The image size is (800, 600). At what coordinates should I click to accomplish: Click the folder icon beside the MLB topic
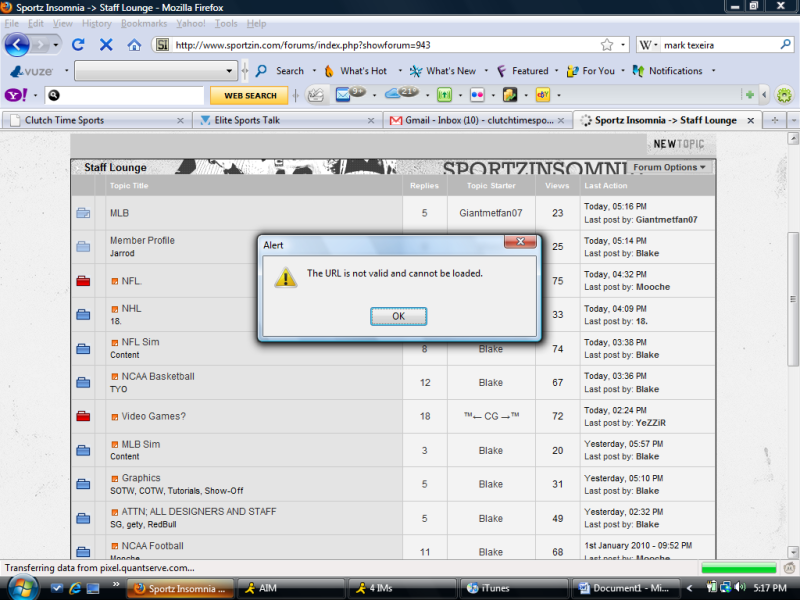83,213
